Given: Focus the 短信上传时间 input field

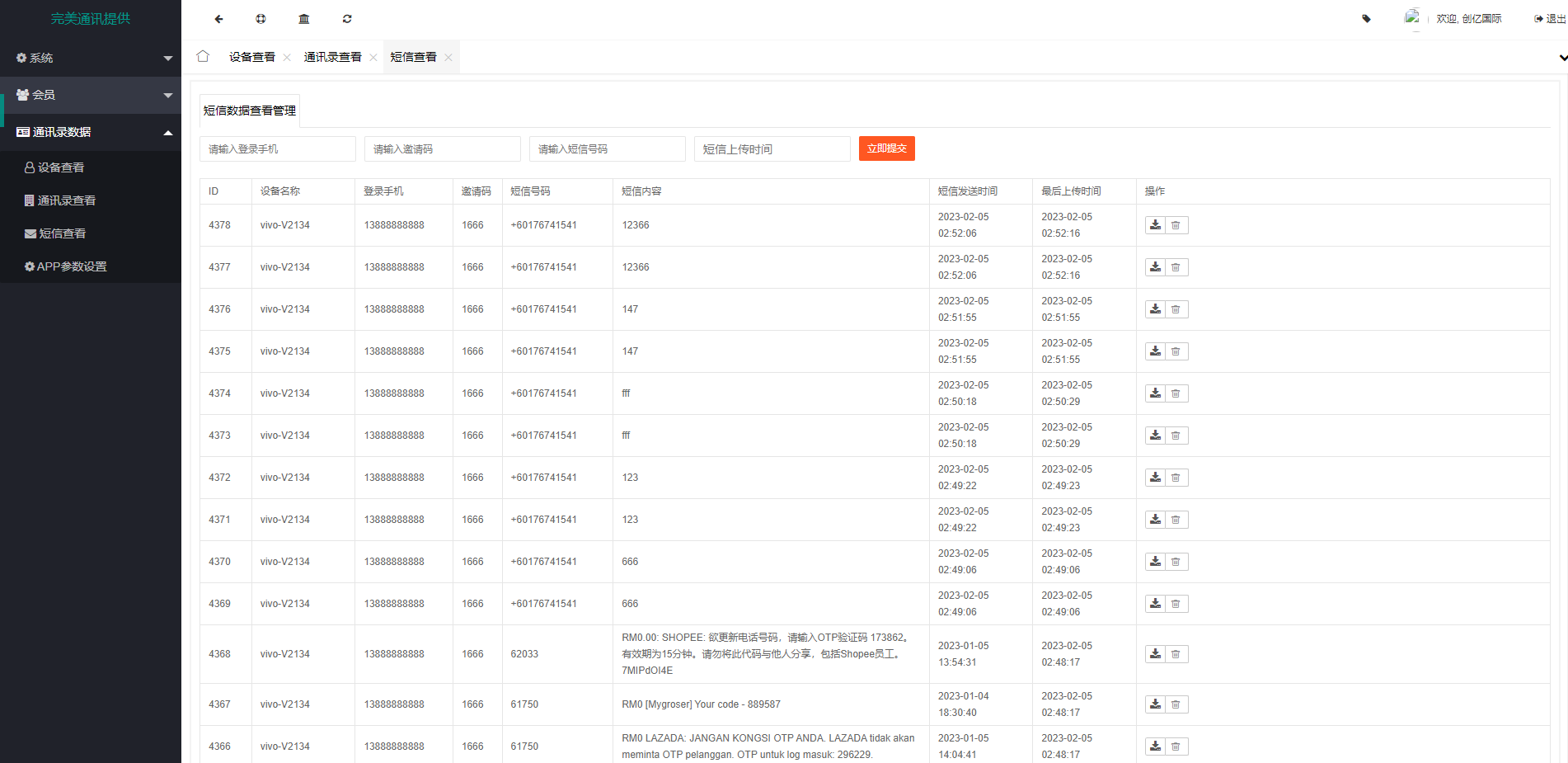Looking at the screenshot, I should 772,149.
